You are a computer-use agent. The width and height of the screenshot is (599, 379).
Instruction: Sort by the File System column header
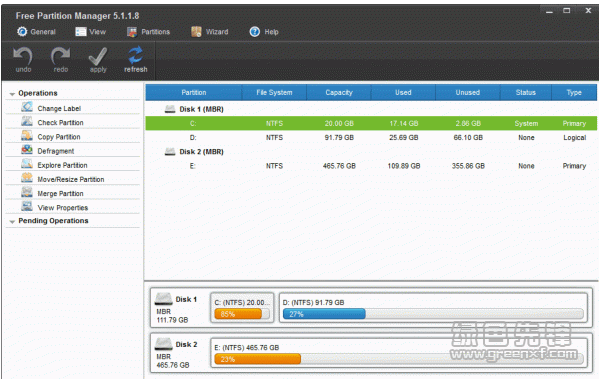(x=274, y=92)
